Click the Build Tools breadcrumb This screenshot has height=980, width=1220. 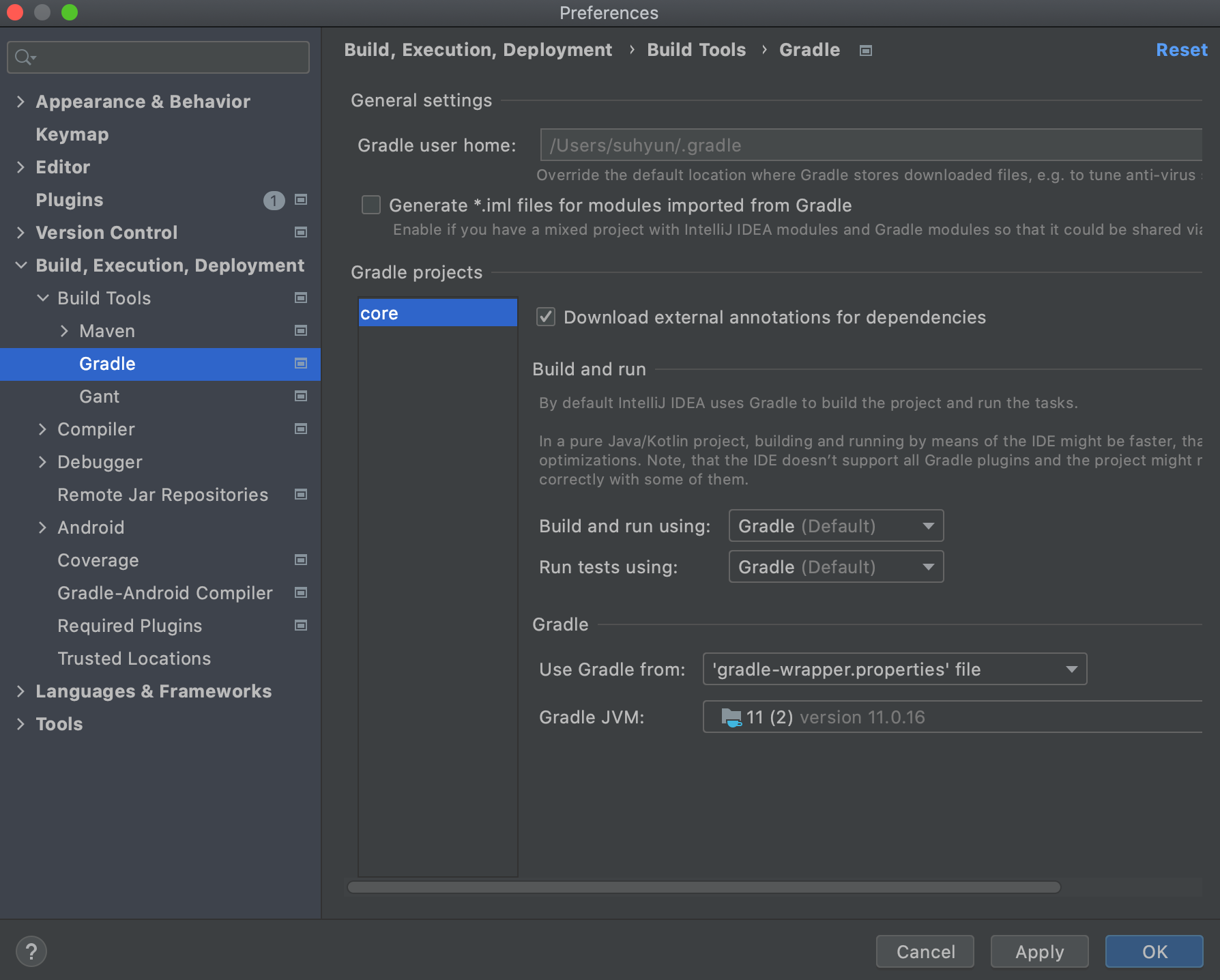pos(696,50)
